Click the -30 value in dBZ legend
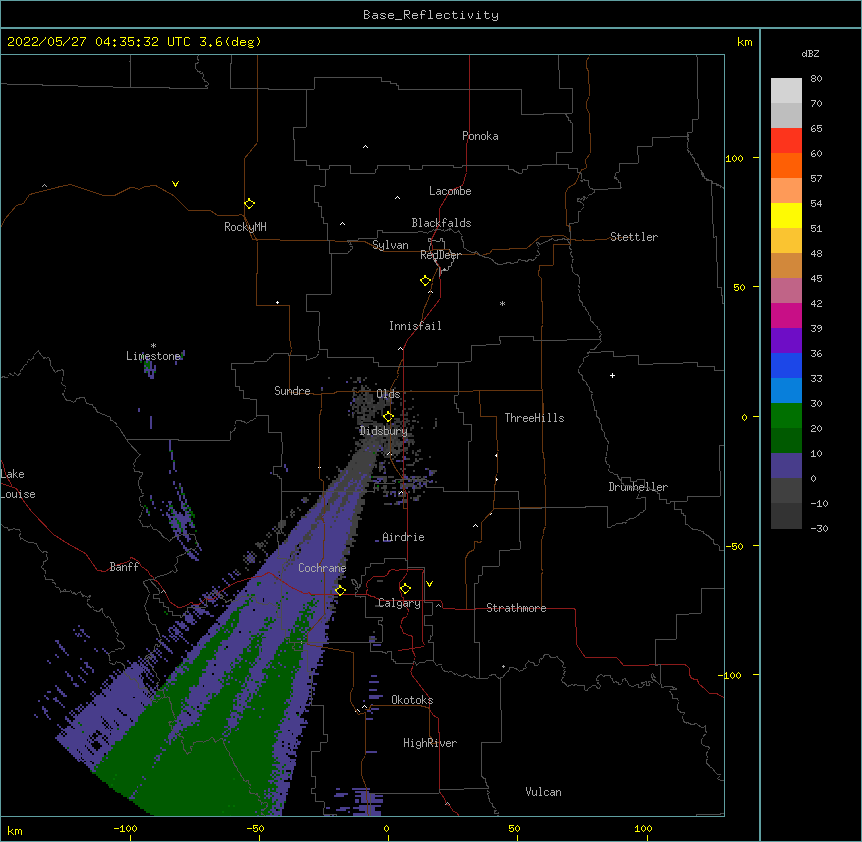Viewport: 862px width, 842px height. pos(819,528)
